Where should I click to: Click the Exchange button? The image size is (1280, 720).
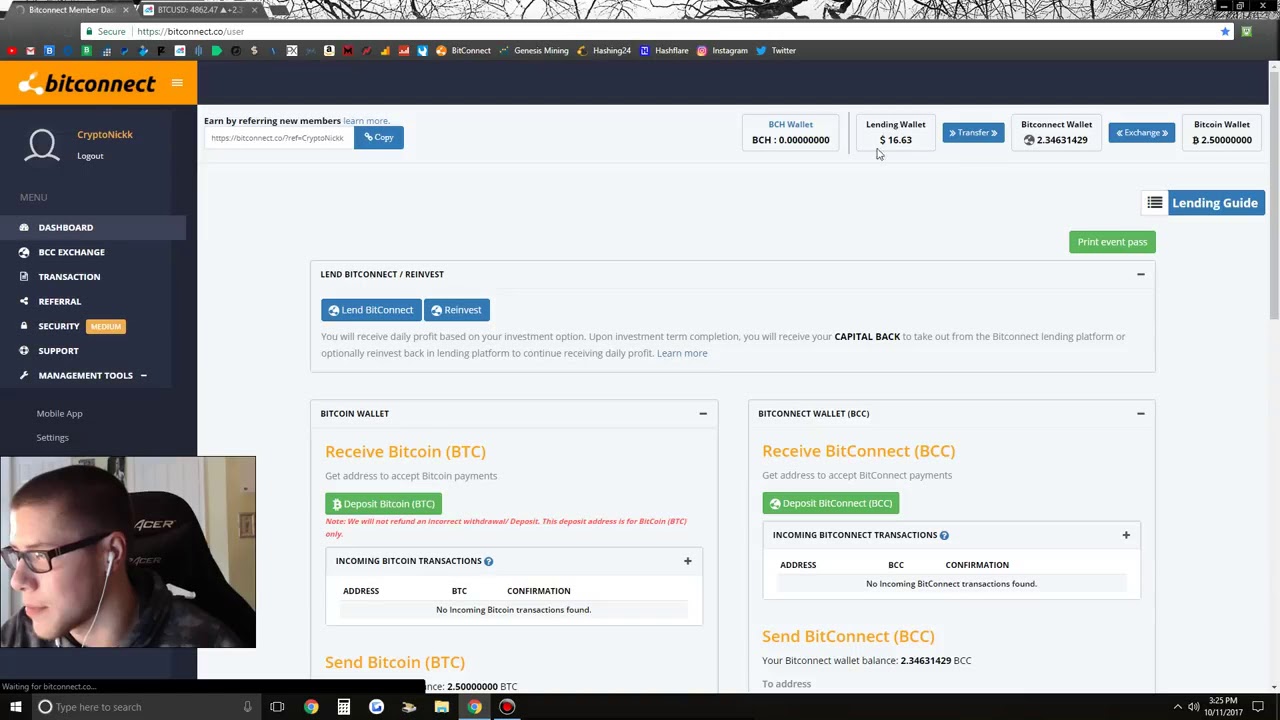1141,133
